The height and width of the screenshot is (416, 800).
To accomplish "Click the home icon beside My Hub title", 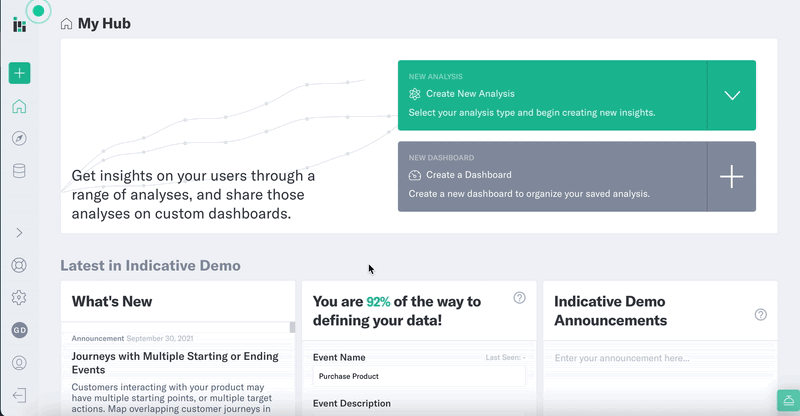I will [x=66, y=24].
